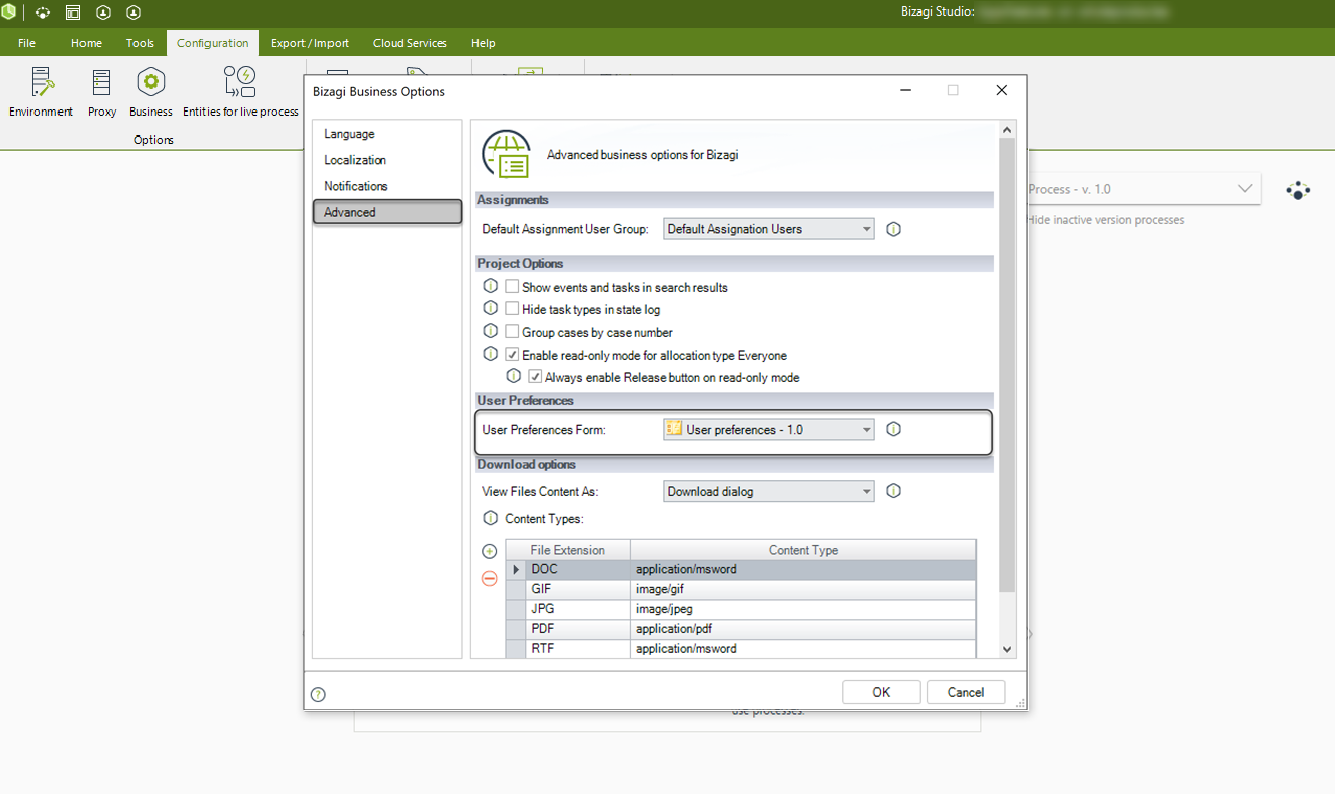Open the File menu
Image resolution: width=1335 pixels, height=794 pixels.
point(27,43)
